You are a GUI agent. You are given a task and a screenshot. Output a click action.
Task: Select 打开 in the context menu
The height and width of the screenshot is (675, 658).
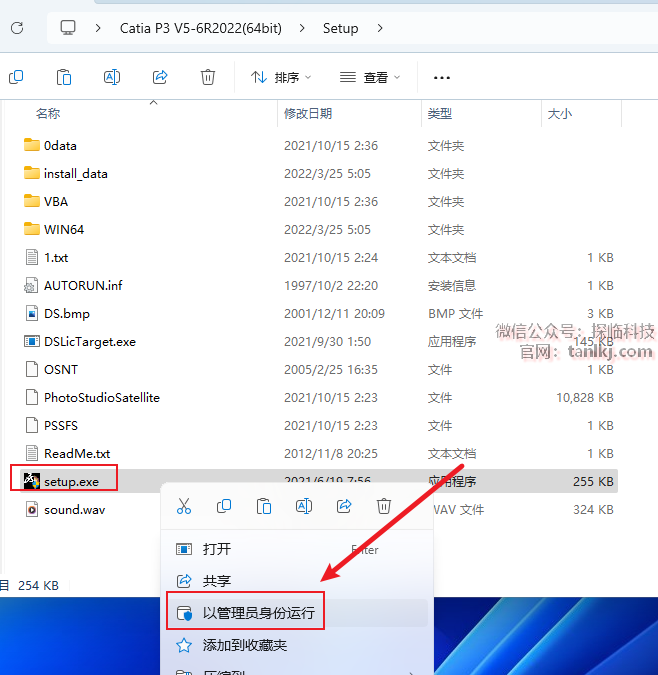[217, 549]
